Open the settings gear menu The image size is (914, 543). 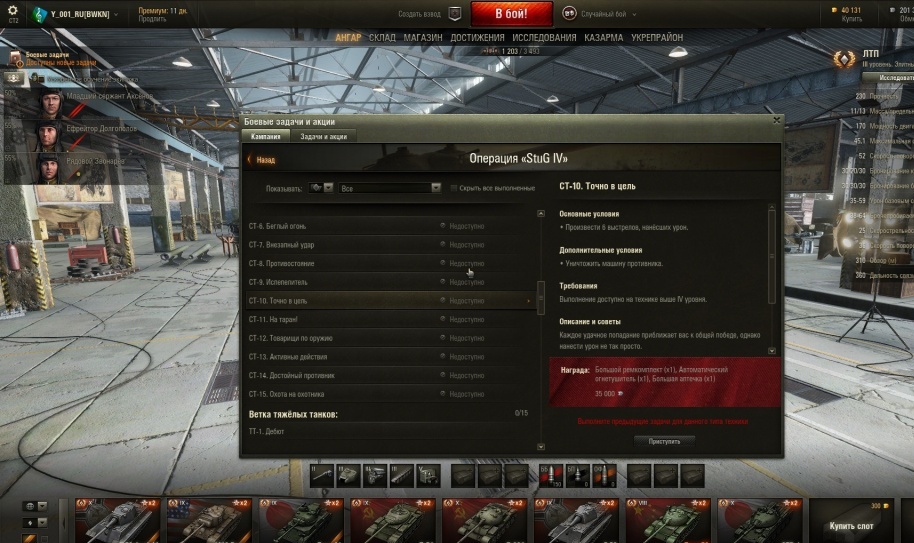click(x=12, y=10)
